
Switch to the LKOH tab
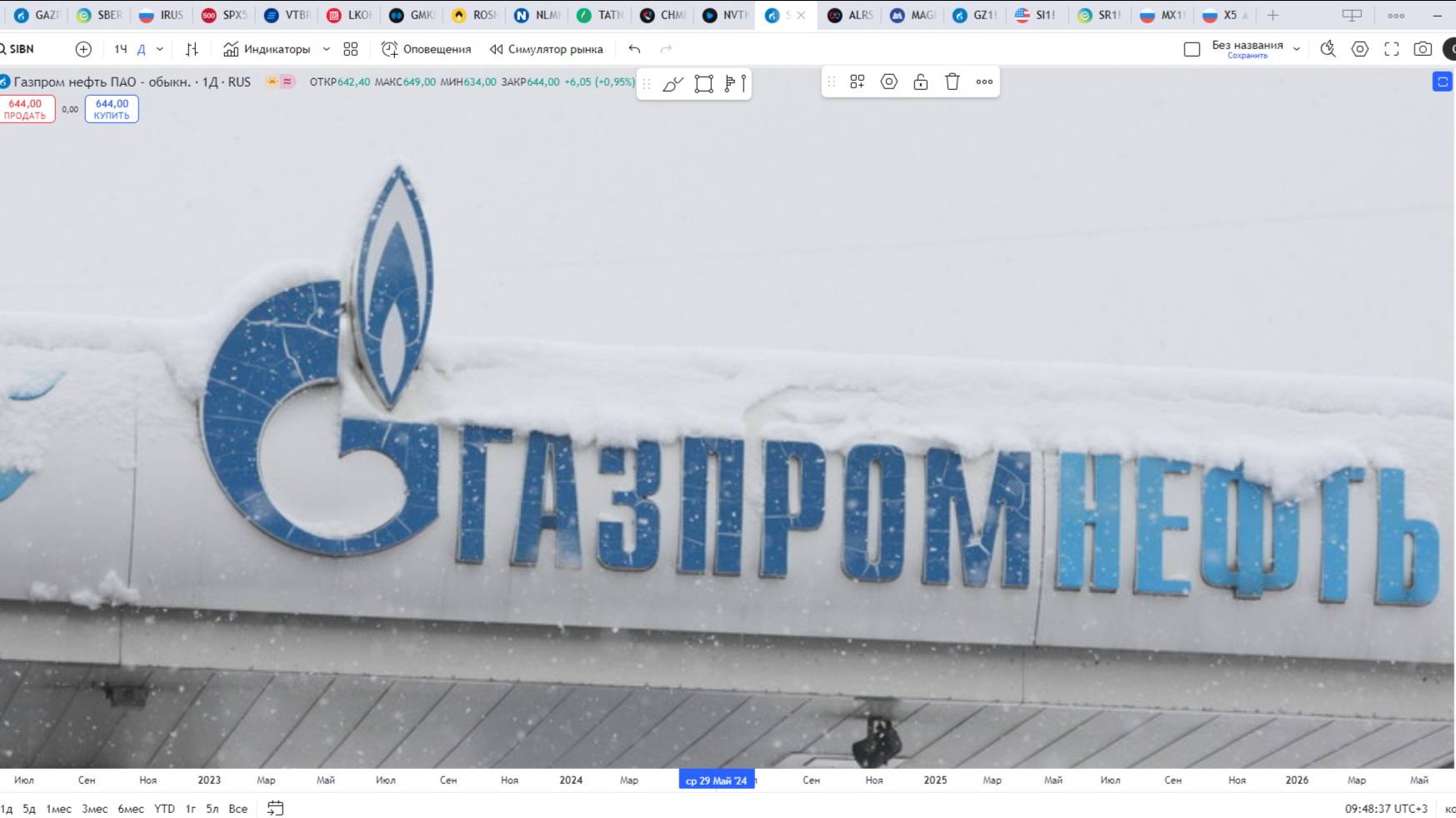point(350,15)
